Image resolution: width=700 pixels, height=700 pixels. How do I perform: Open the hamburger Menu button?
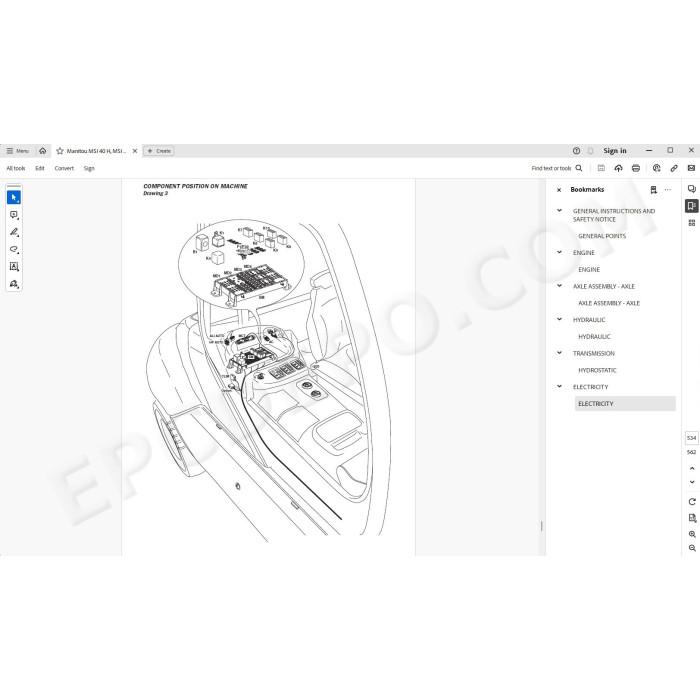tap(17, 151)
